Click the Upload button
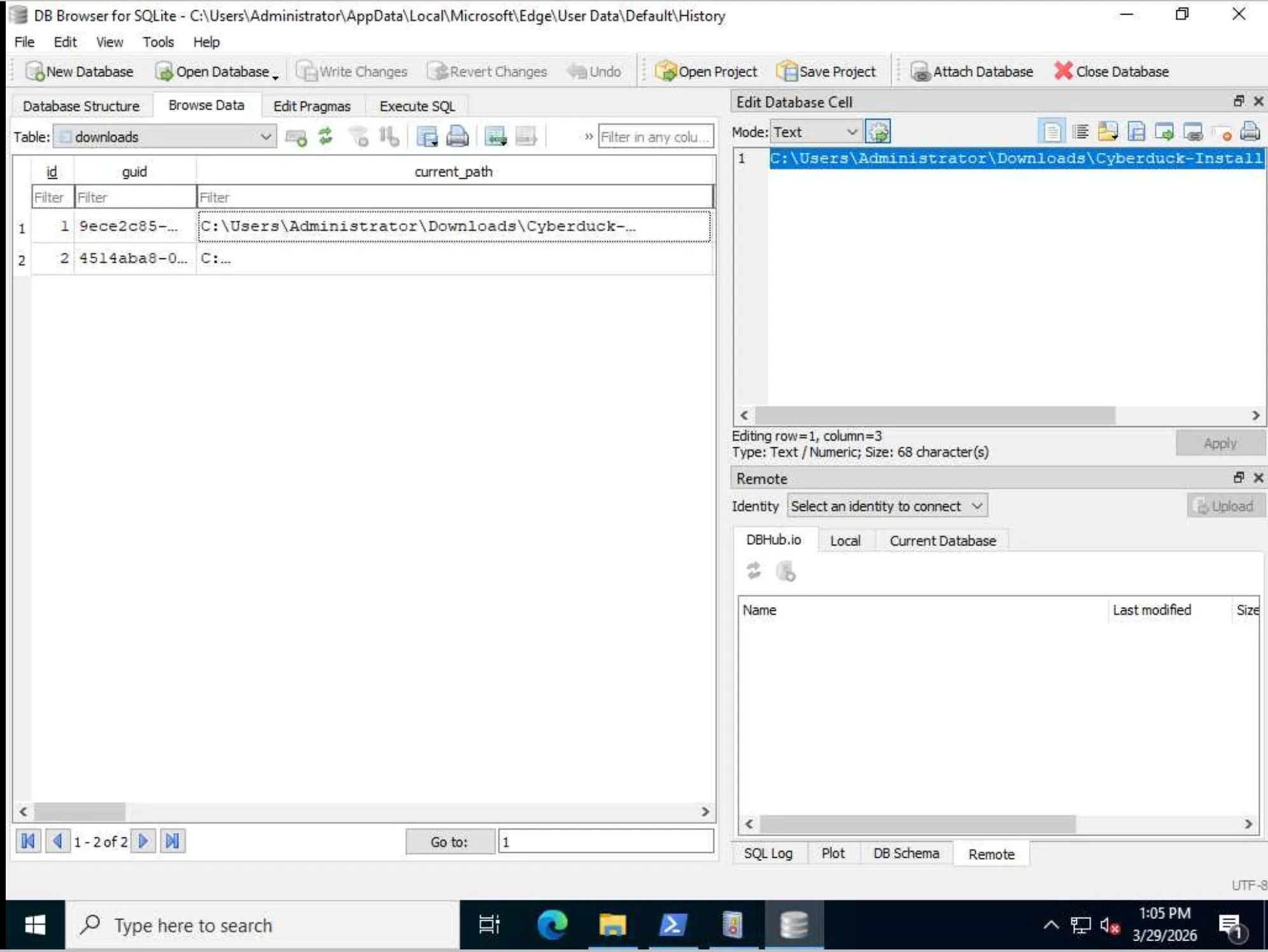1268x952 pixels. pos(1225,506)
